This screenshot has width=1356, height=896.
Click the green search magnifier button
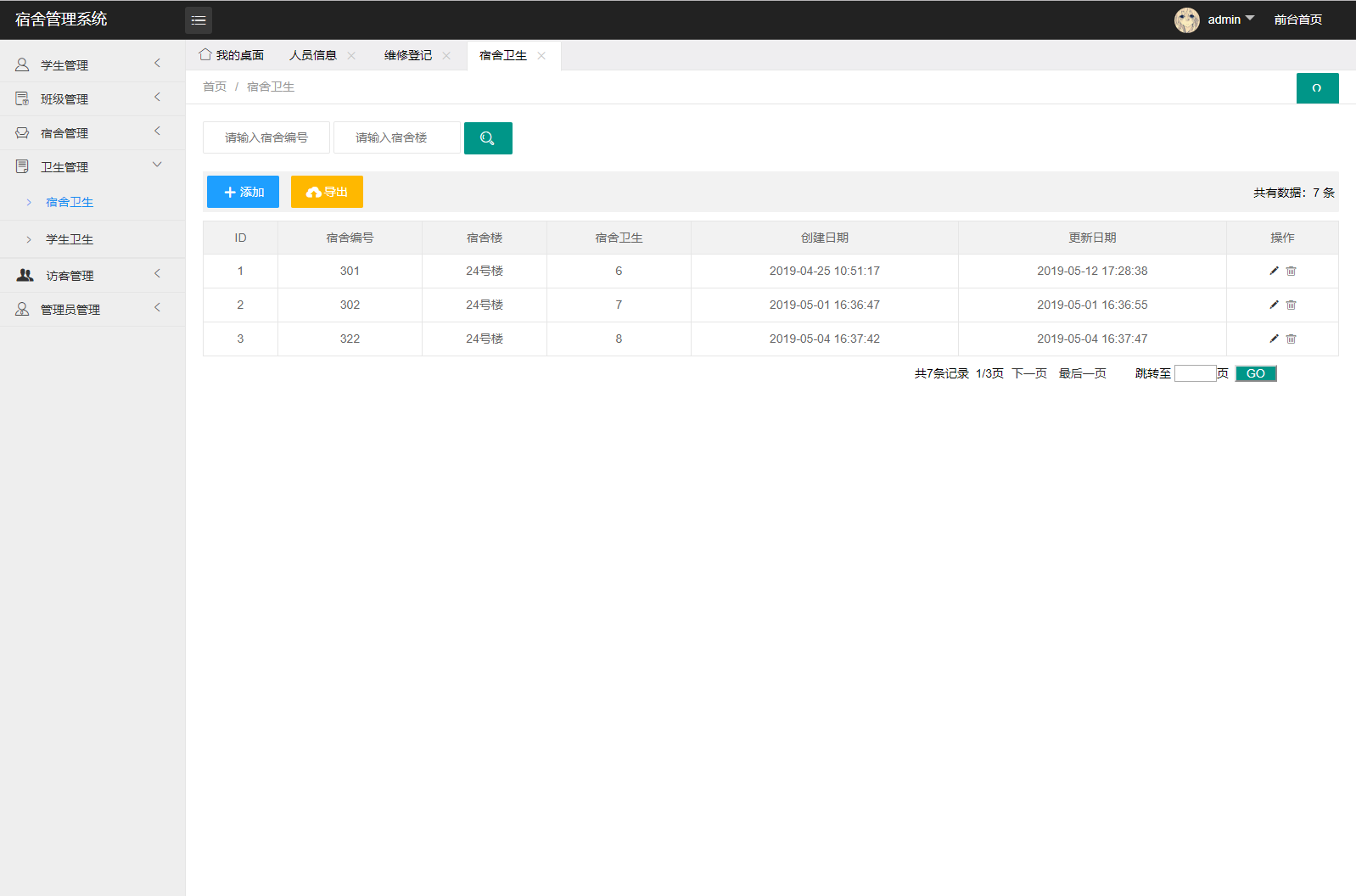click(x=488, y=138)
